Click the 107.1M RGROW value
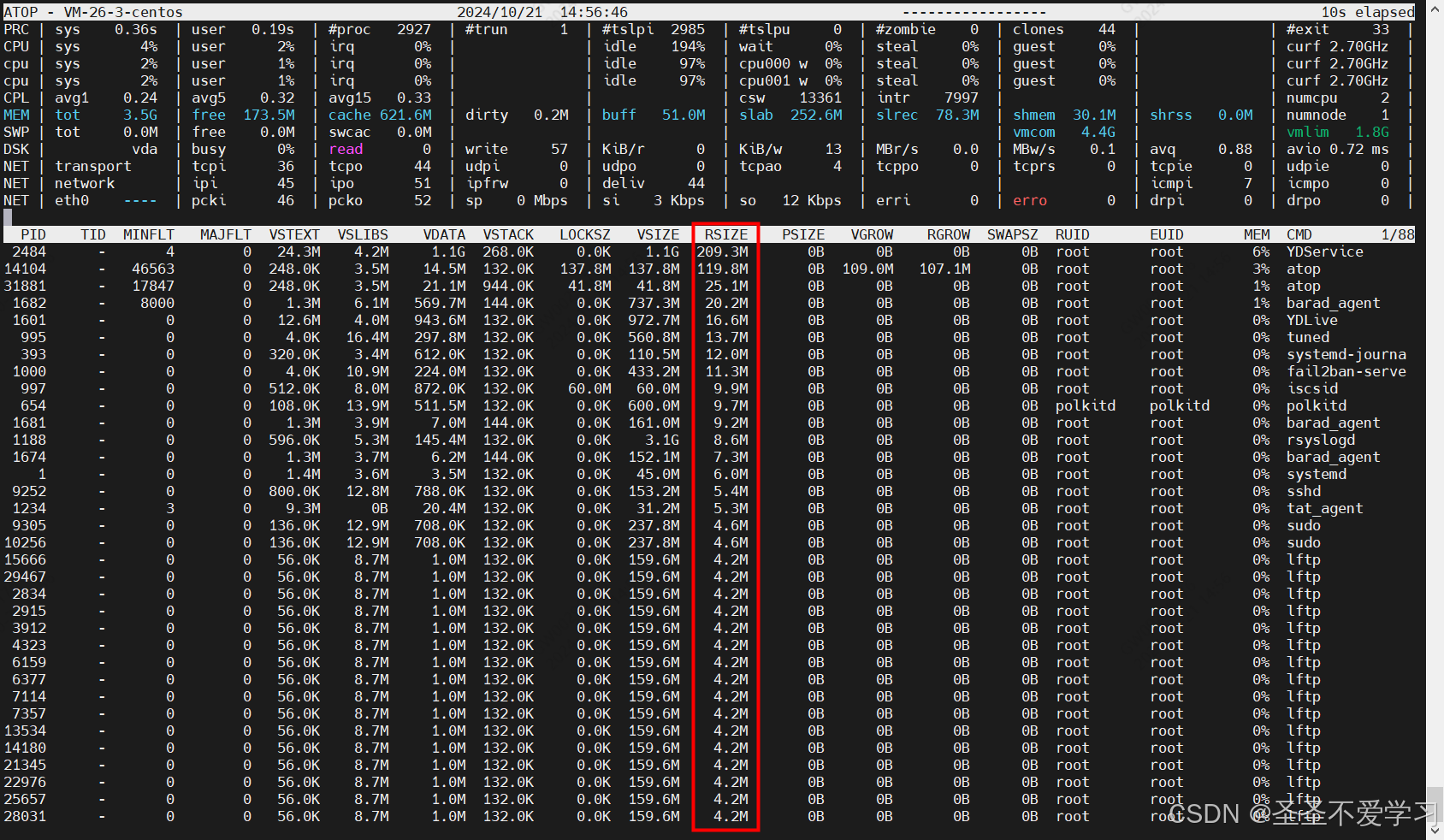 point(944,269)
